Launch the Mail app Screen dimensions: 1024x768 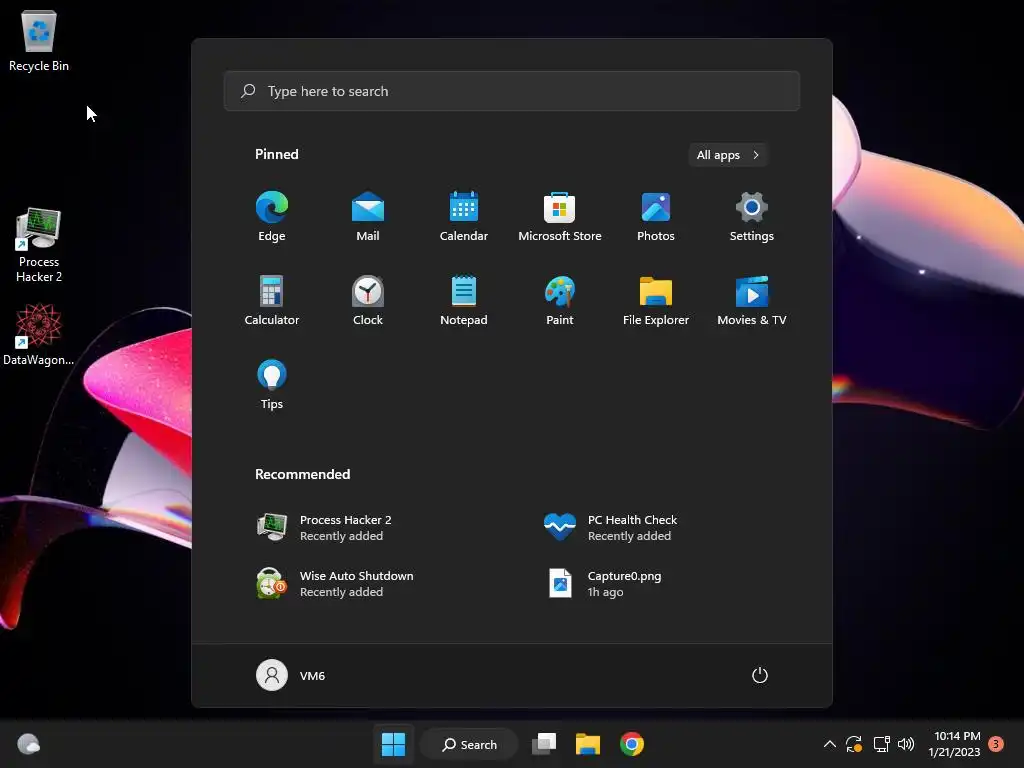(368, 216)
